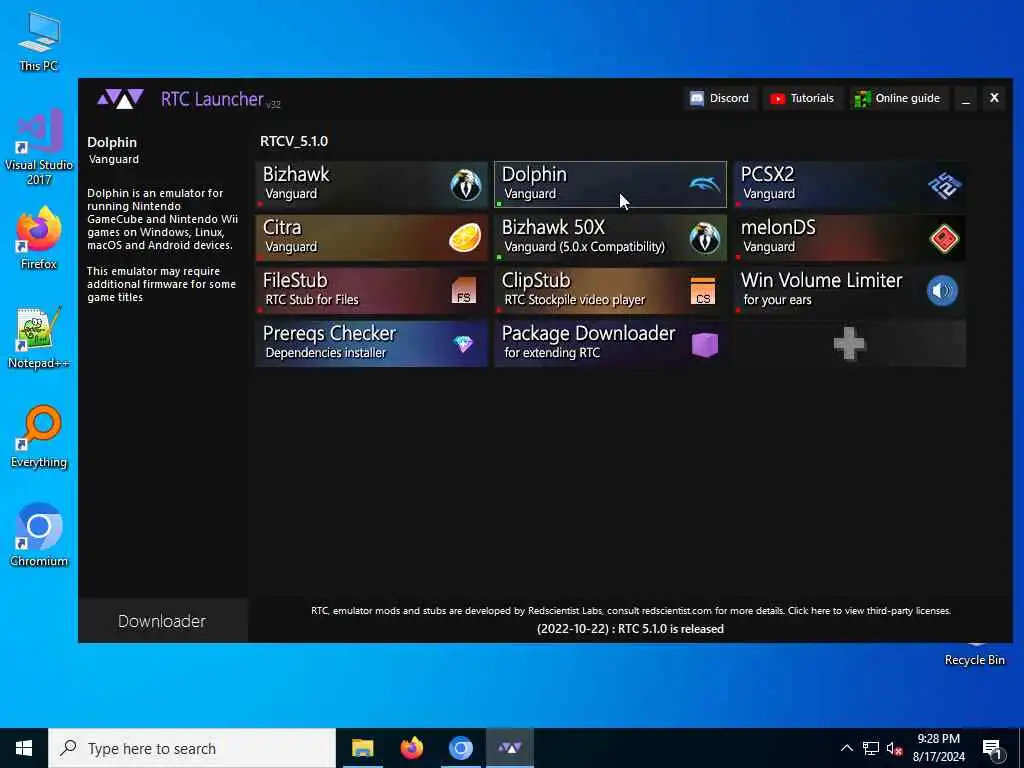Open the Bizhawk Vanguard tile

coord(372,184)
